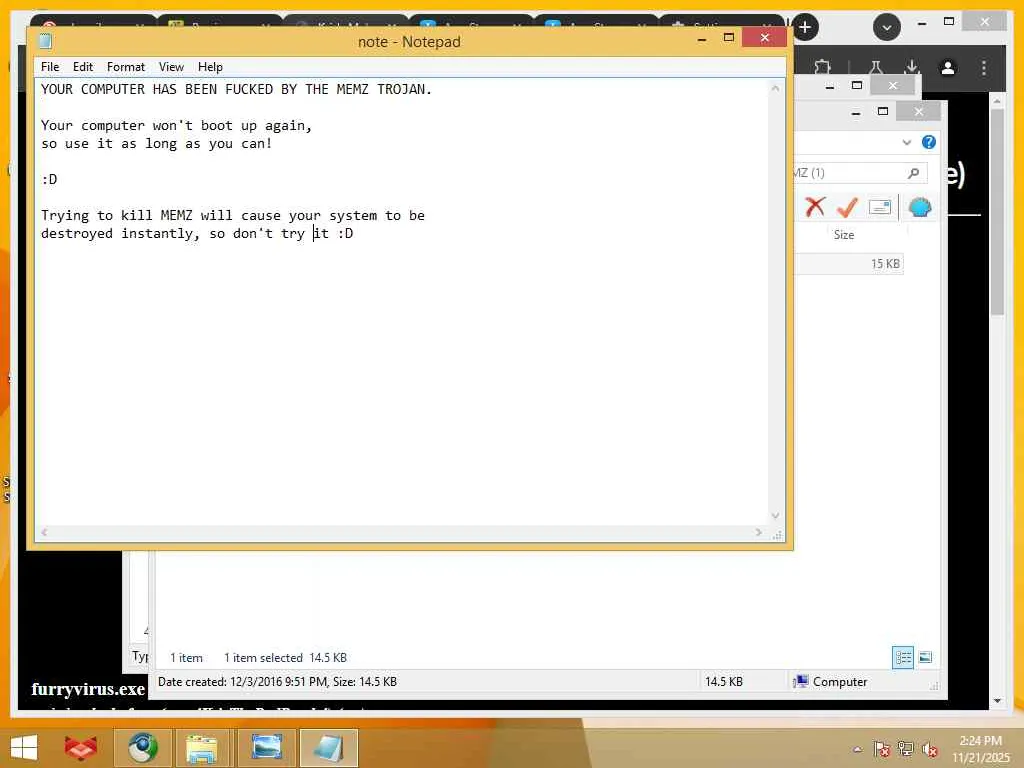Open the Format menu in Notepad

tap(125, 67)
